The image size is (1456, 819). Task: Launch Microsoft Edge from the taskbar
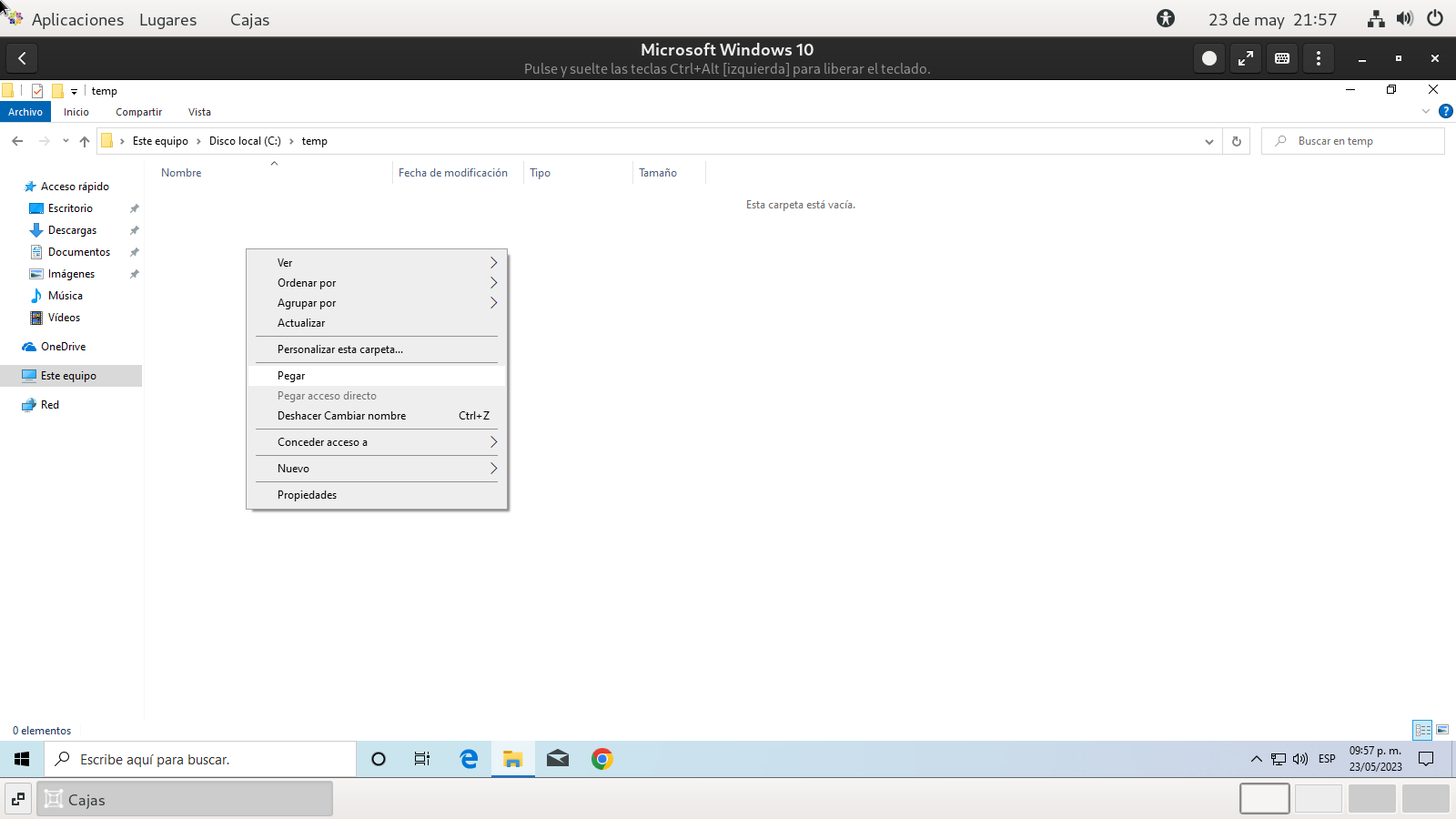click(x=469, y=759)
